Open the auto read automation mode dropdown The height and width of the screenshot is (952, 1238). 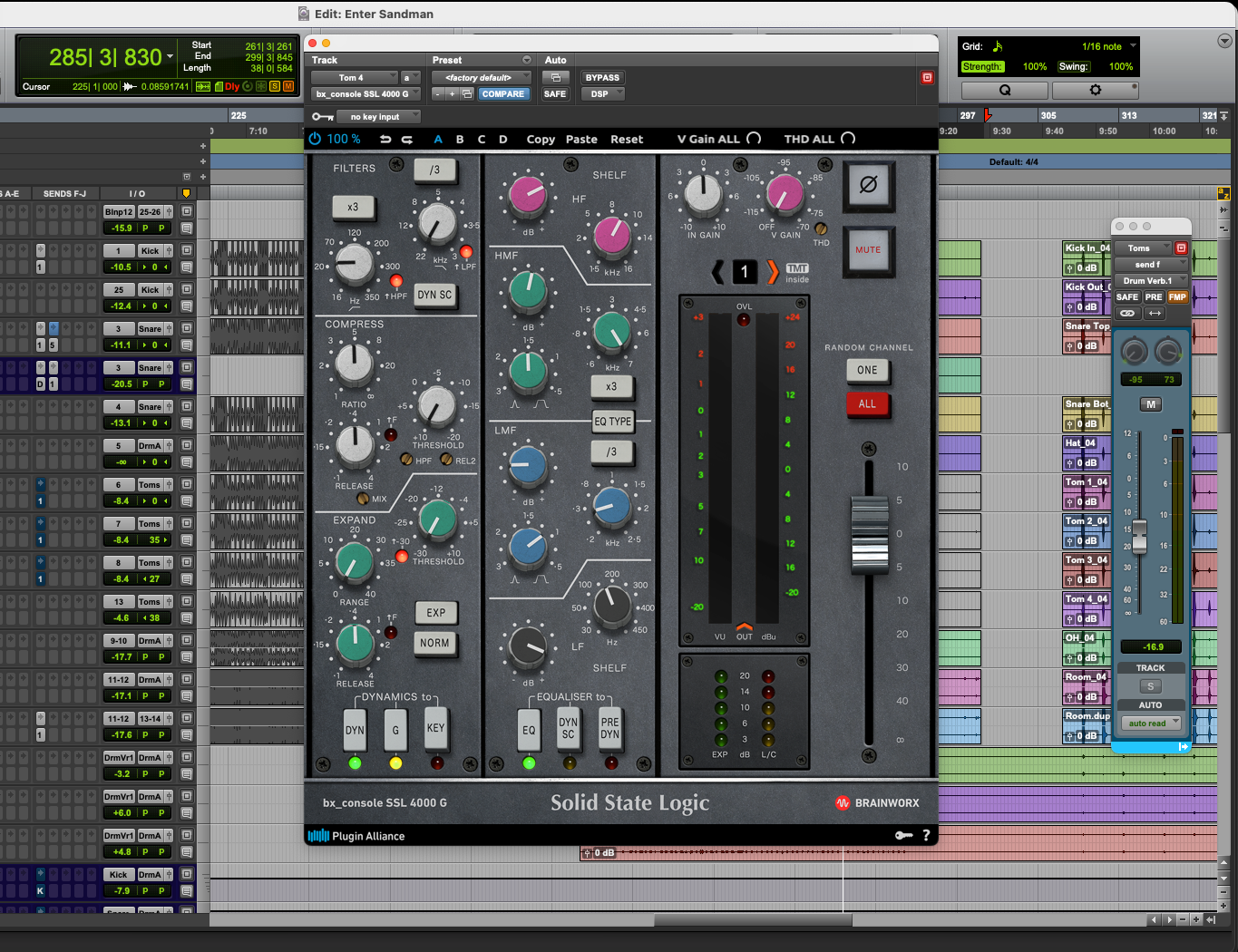point(1151,723)
